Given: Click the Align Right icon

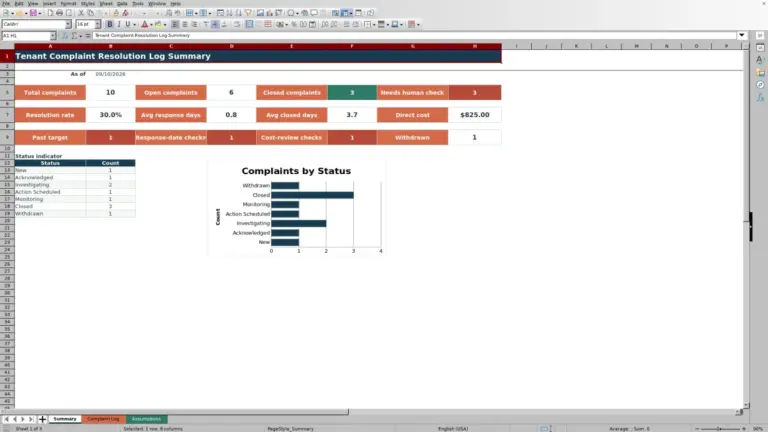Looking at the screenshot, I should click(x=194, y=24).
